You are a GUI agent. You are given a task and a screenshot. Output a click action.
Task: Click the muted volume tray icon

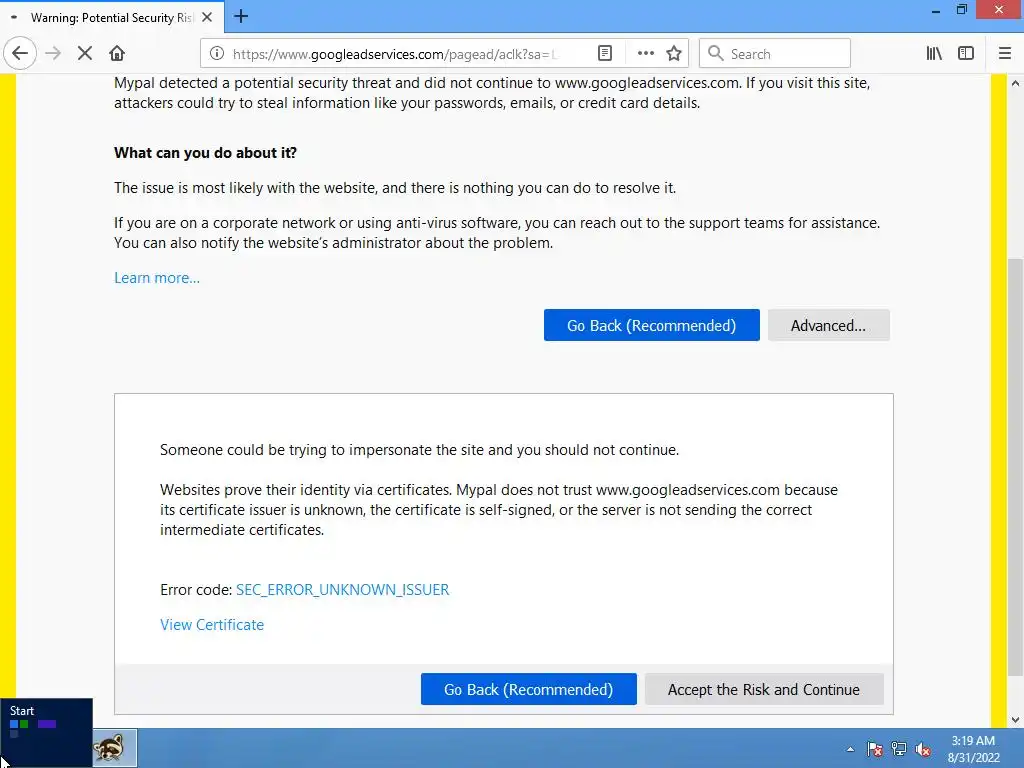(923, 750)
